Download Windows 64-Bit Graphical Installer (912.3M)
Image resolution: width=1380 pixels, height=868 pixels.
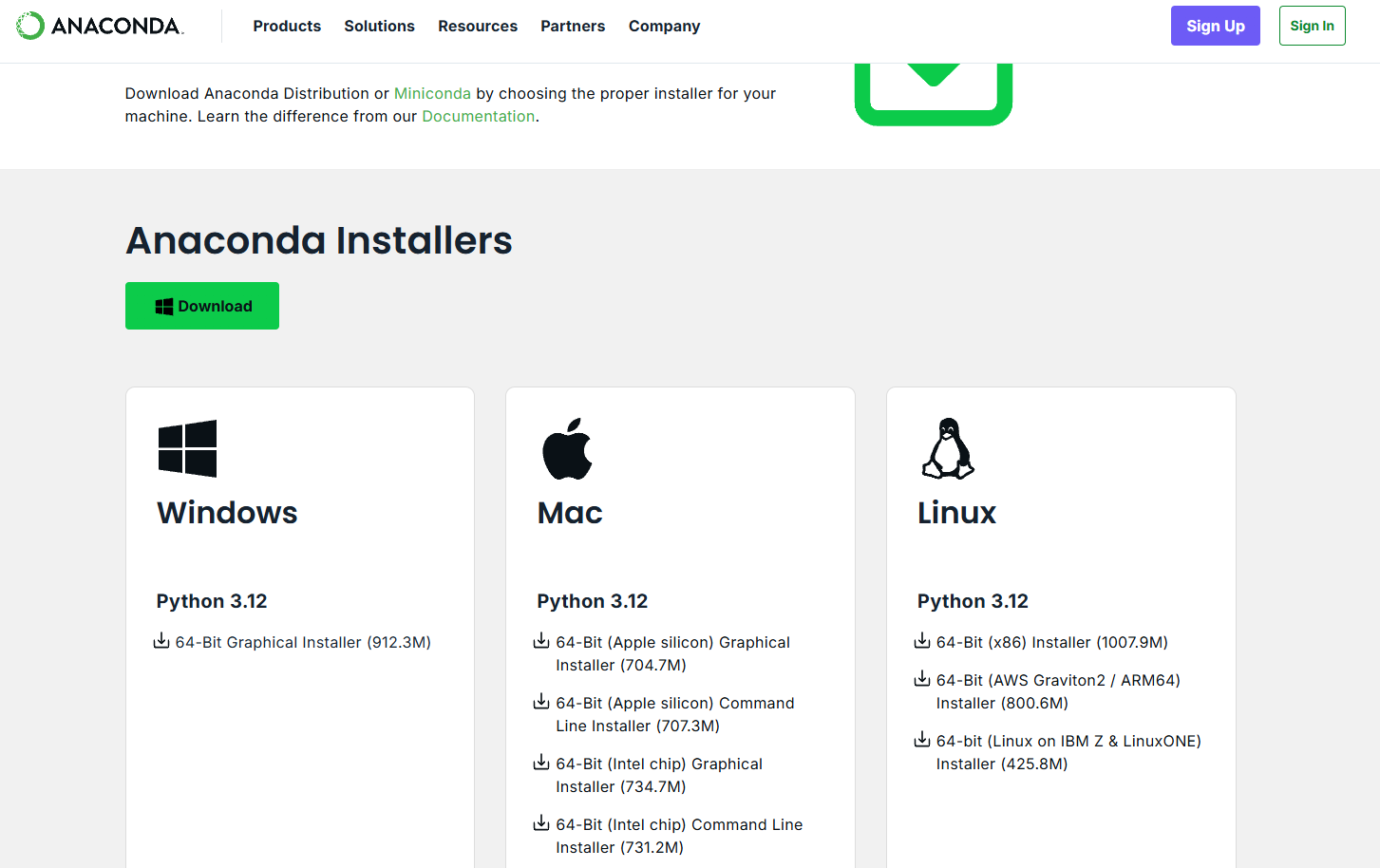pyautogui.click(x=303, y=642)
